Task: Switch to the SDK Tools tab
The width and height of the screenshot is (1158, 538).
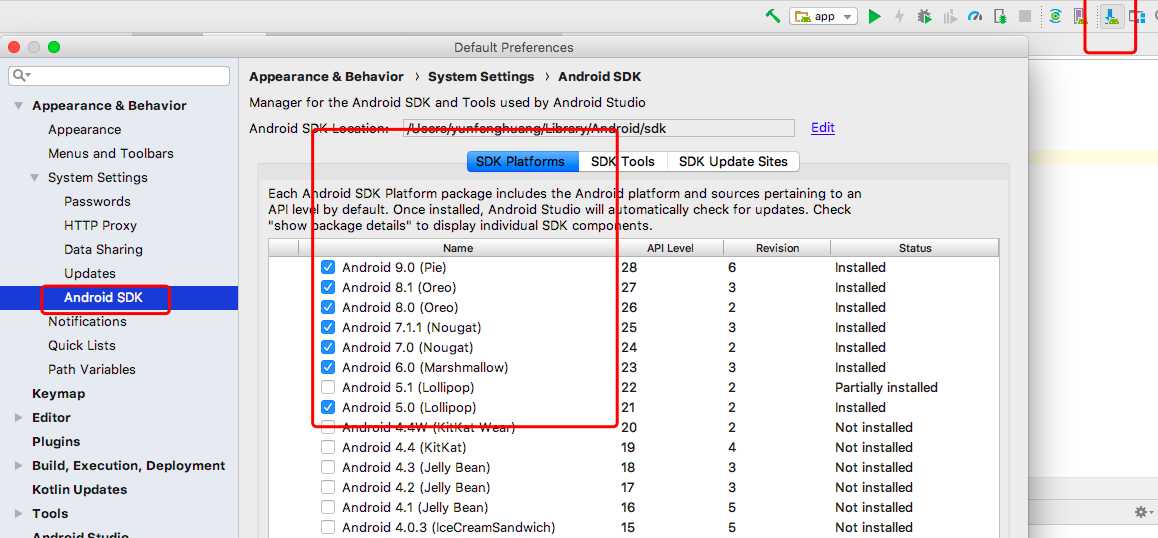Action: (x=623, y=161)
